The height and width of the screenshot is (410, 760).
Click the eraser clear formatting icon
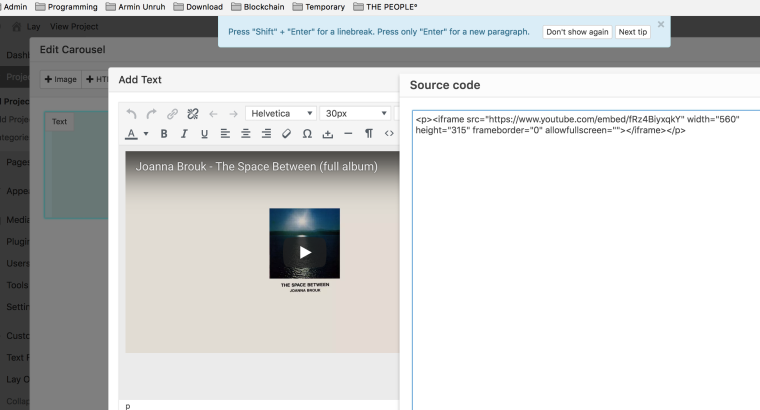tap(286, 134)
